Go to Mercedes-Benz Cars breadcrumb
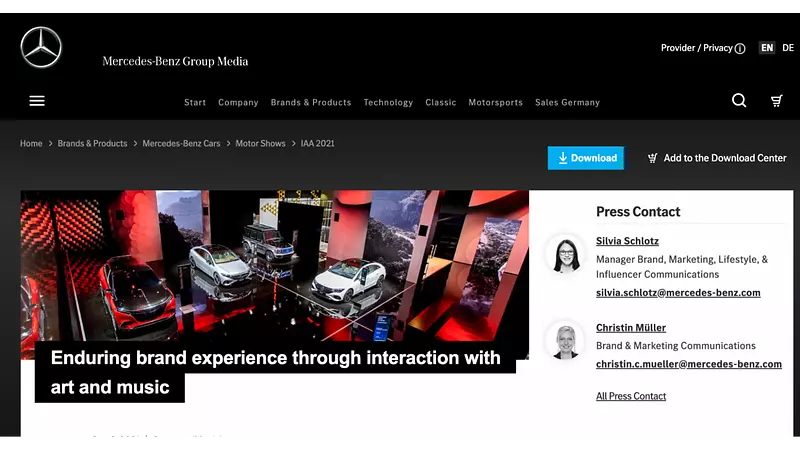The height and width of the screenshot is (450, 800). [x=181, y=143]
